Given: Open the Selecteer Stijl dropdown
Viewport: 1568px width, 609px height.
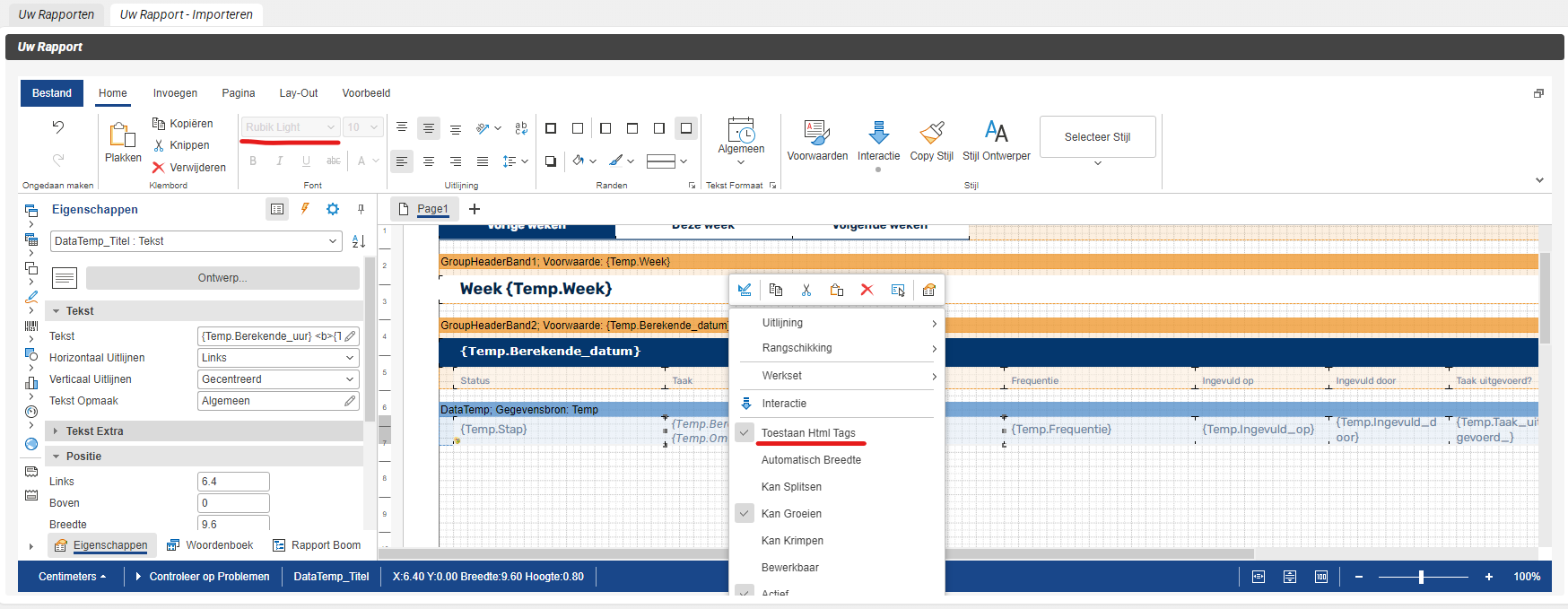Looking at the screenshot, I should pos(1097,138).
